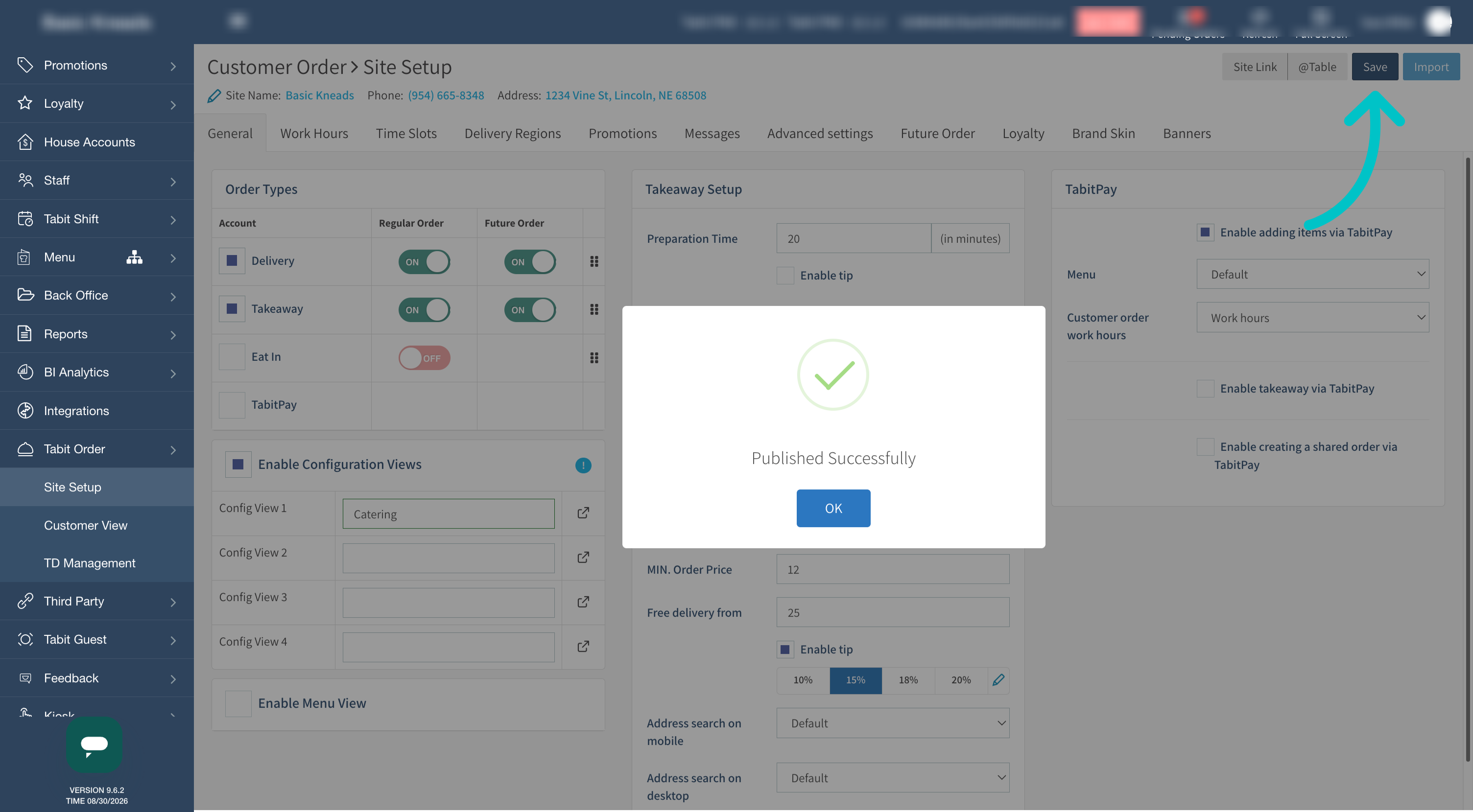Viewport: 1473px width, 812px height.
Task: Click the BI Analytics icon in the sidebar
Action: click(24, 372)
